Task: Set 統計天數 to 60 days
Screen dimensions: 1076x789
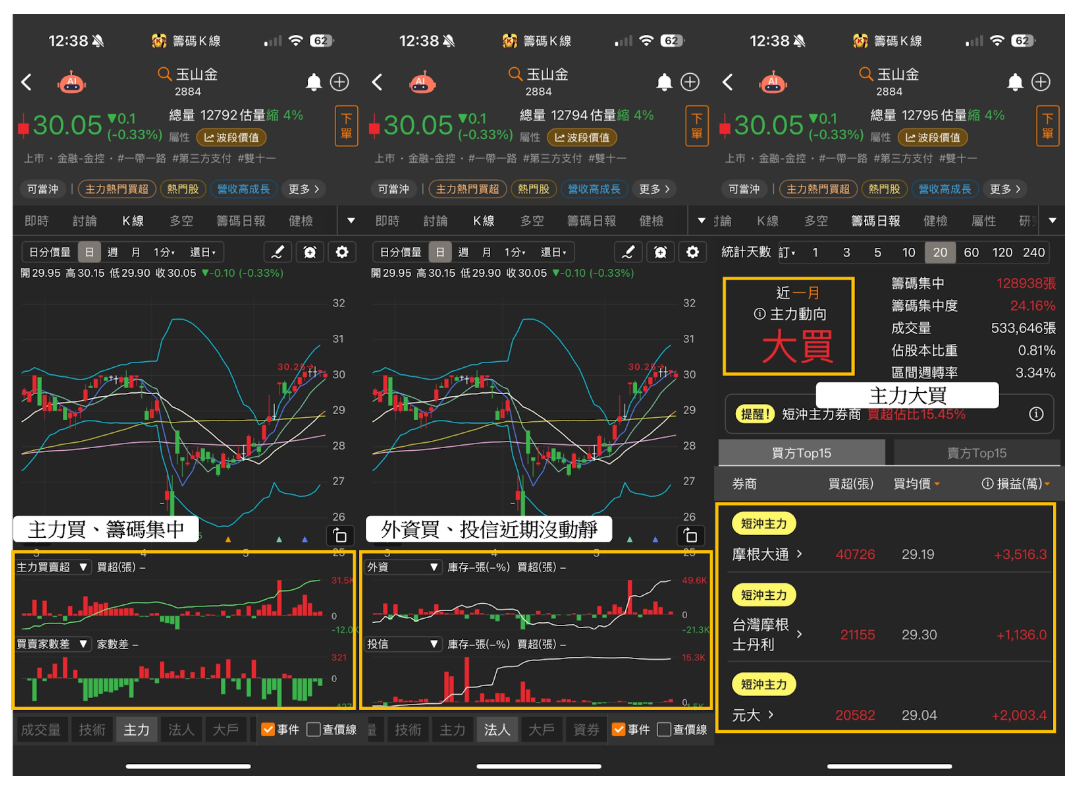Action: coord(971,252)
